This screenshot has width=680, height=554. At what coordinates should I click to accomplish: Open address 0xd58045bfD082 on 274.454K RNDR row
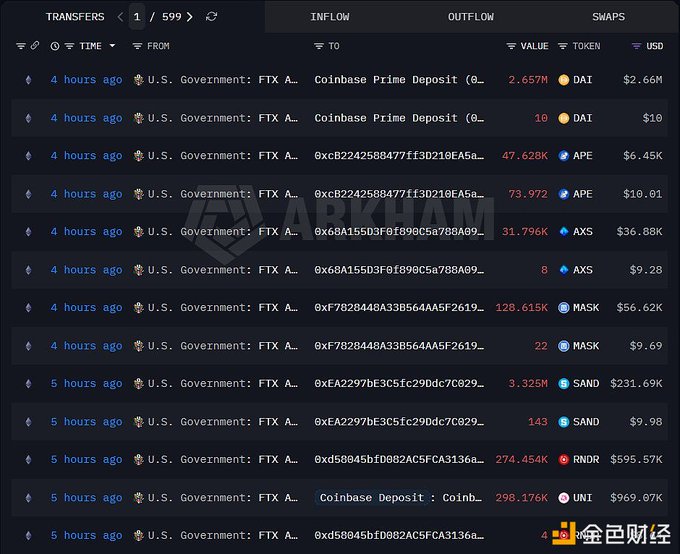(399, 459)
